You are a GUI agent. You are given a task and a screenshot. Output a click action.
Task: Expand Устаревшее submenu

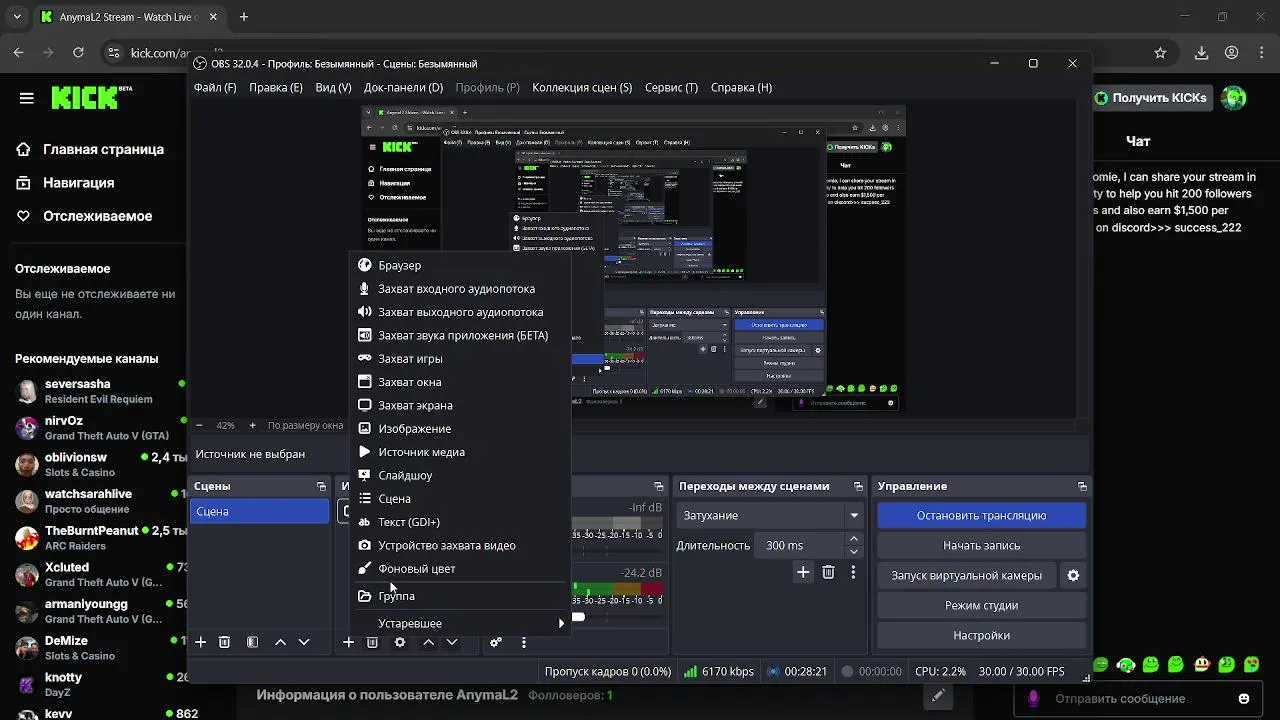(462, 623)
